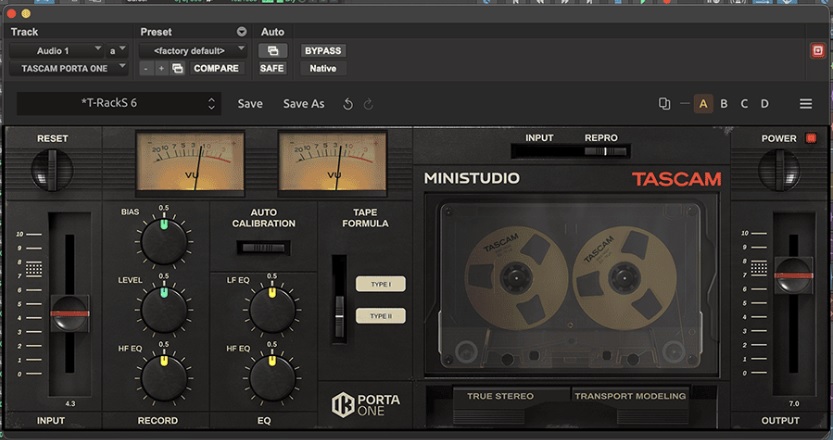
Task: Click the Save button
Action: pos(250,104)
